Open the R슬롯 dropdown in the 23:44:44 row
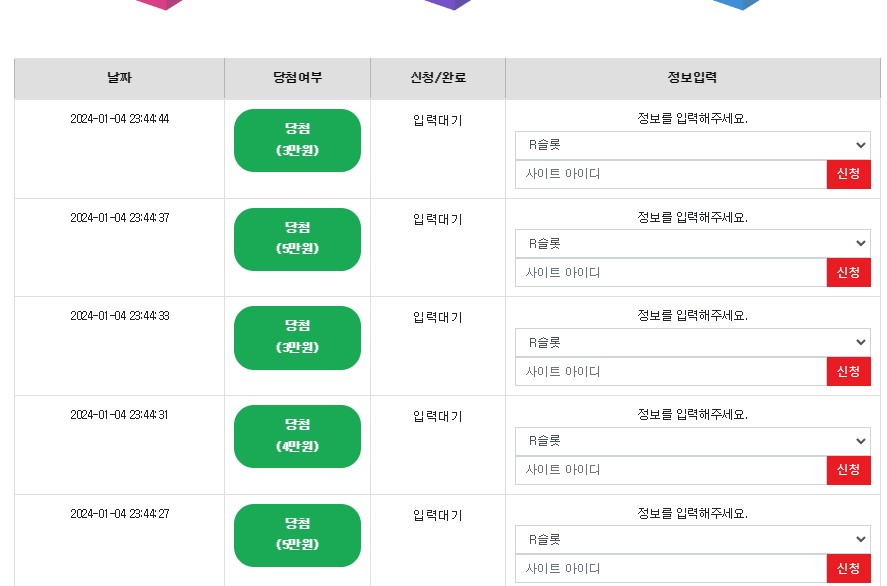The width and height of the screenshot is (887, 586). pyautogui.click(x=692, y=145)
